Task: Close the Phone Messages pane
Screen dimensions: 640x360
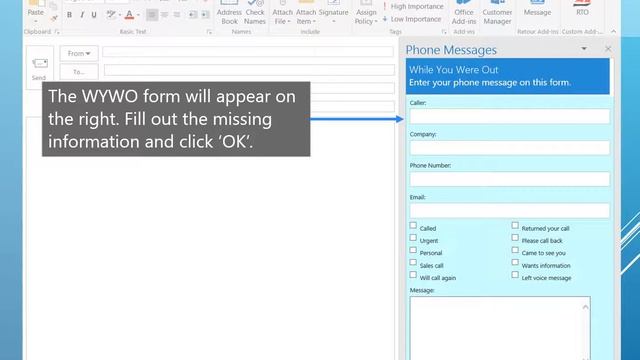Action: pos(608,49)
